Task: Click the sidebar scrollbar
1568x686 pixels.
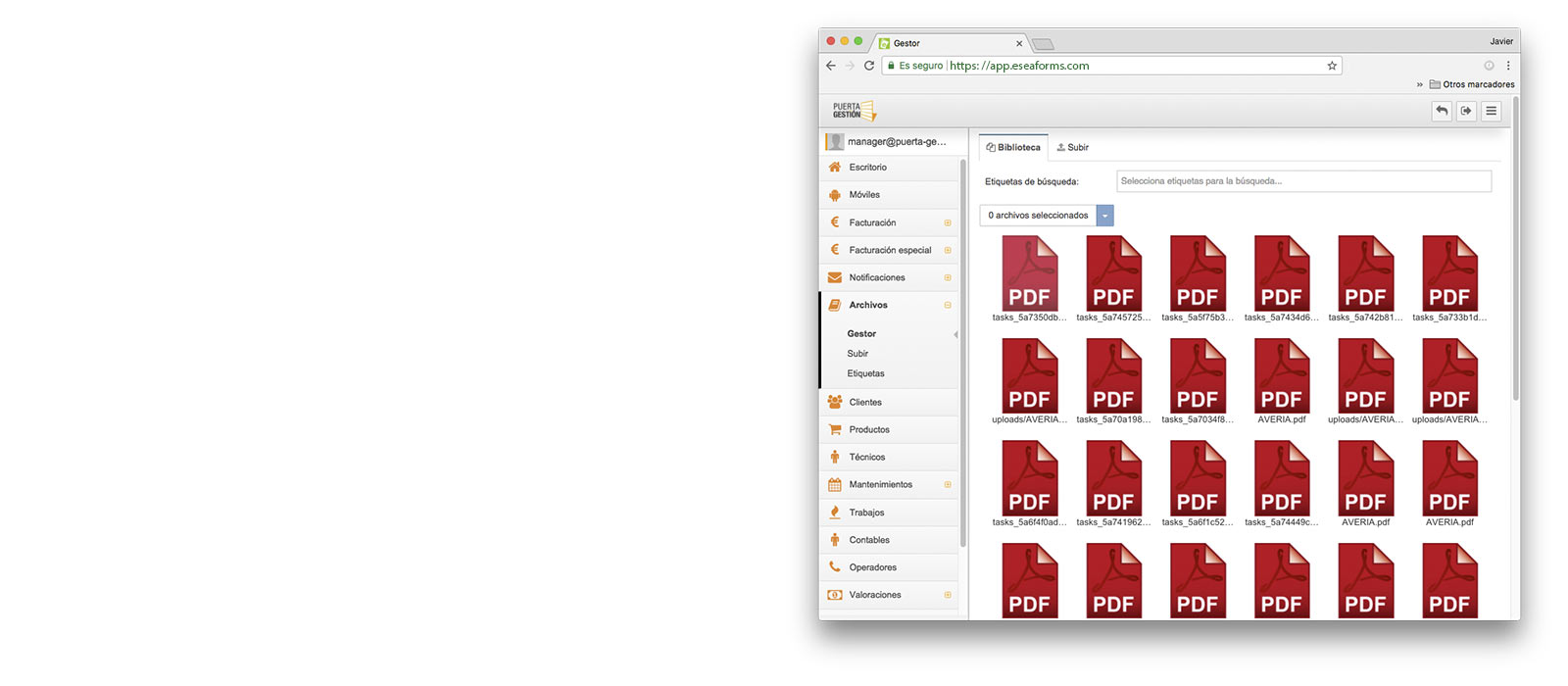Action: [x=963, y=353]
